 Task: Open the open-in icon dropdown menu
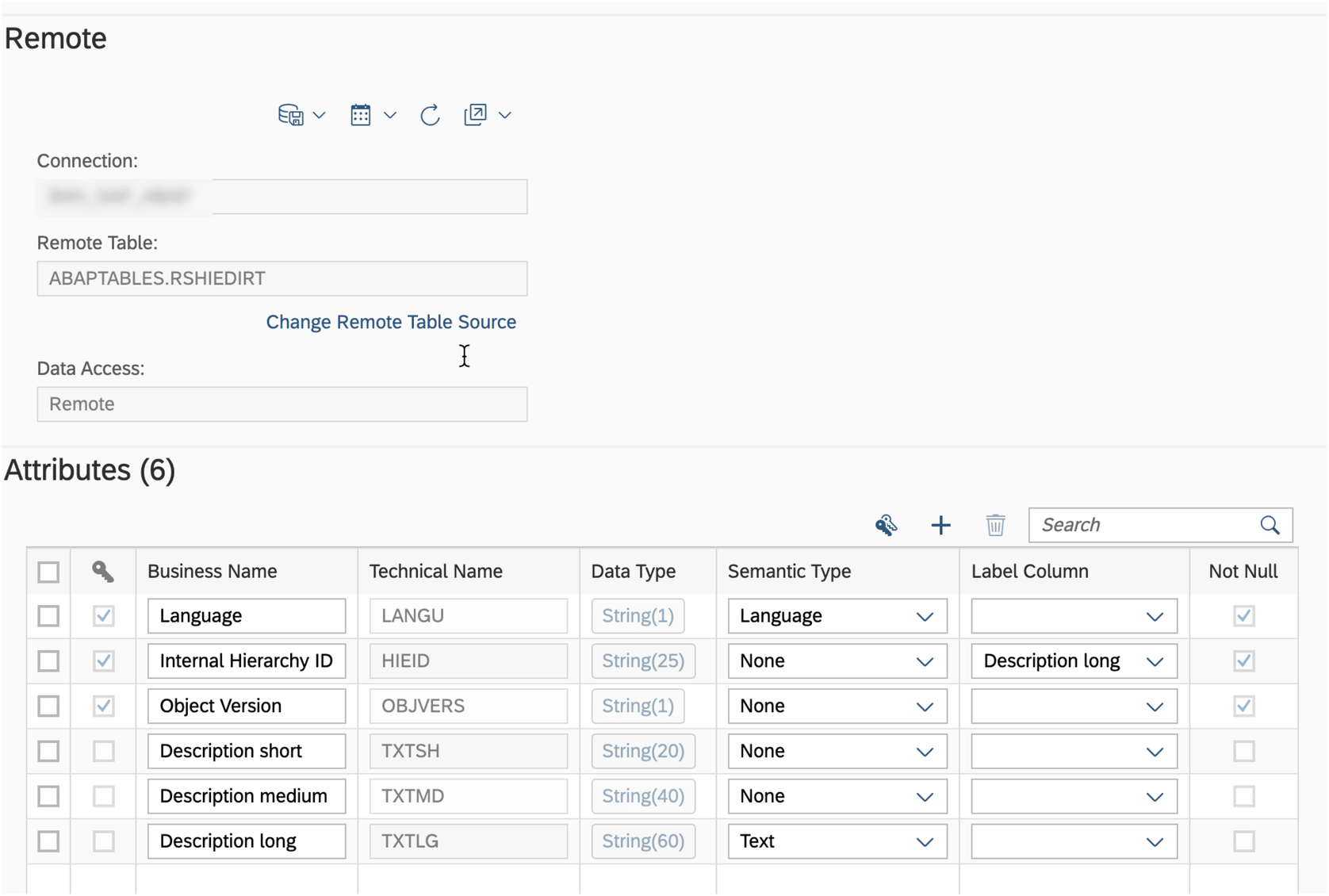coord(506,114)
